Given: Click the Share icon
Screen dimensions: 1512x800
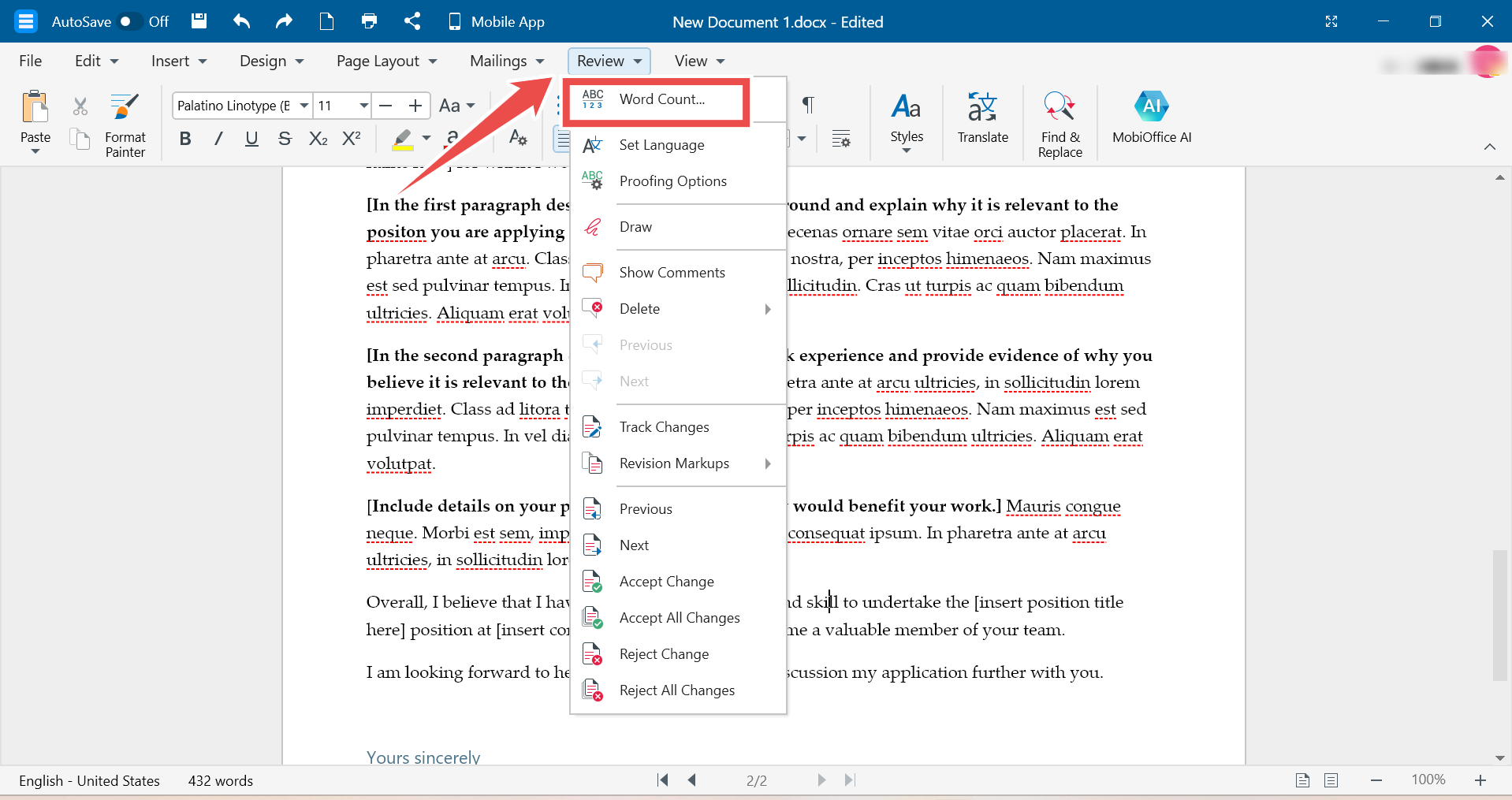Looking at the screenshot, I should (x=412, y=21).
